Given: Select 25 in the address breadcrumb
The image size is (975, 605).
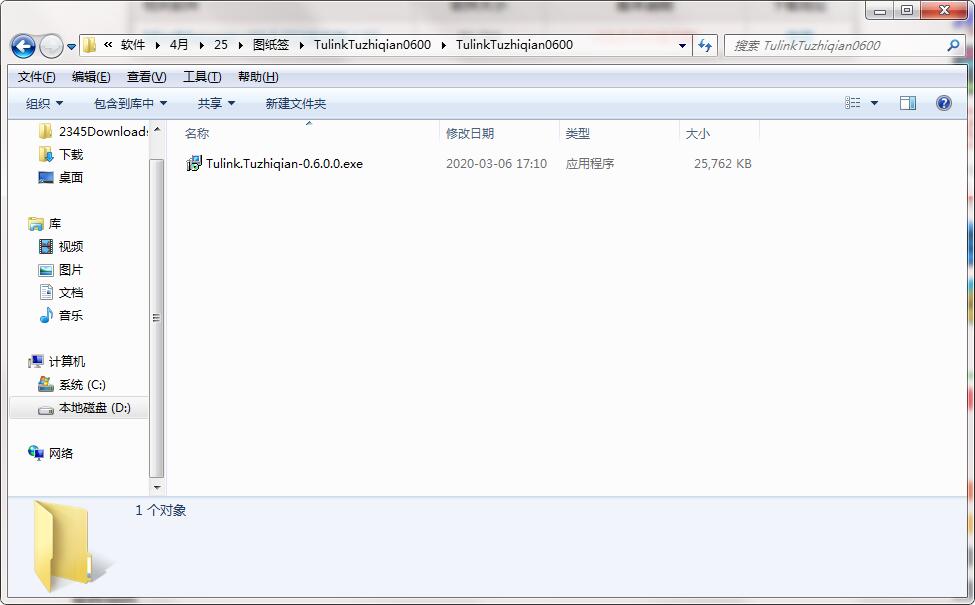Looking at the screenshot, I should 221,45.
